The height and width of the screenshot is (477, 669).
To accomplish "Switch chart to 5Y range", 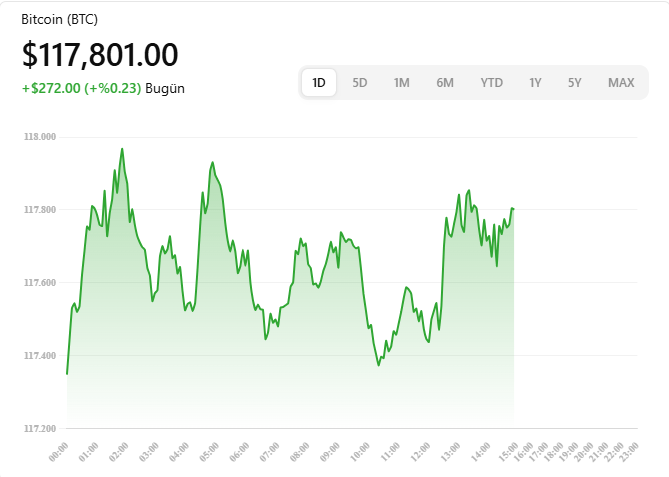I will pyautogui.click(x=574, y=83).
